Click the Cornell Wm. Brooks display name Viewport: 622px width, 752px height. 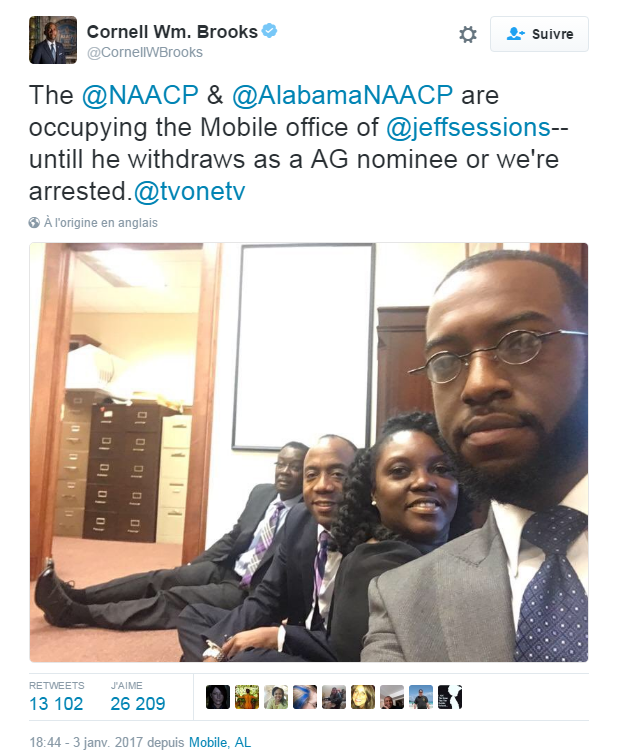click(x=173, y=32)
